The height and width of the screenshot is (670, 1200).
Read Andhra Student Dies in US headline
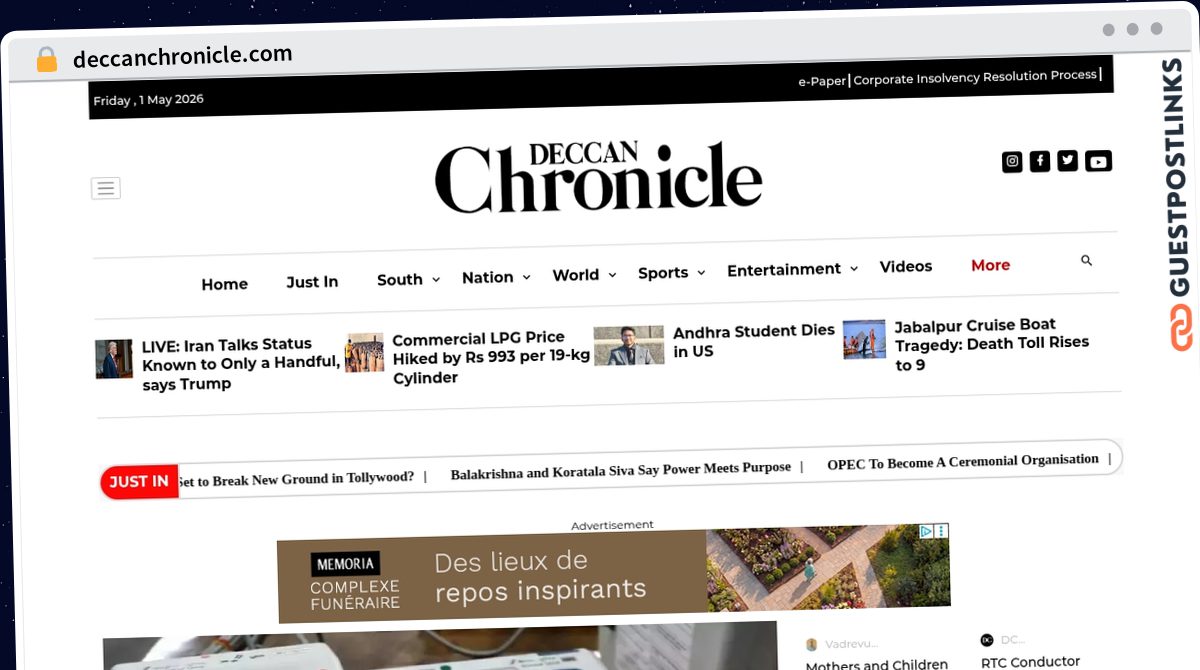[754, 341]
